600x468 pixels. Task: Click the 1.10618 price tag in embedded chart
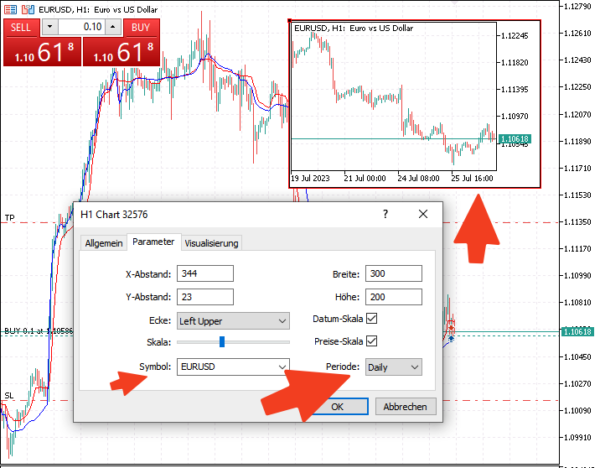(x=515, y=139)
